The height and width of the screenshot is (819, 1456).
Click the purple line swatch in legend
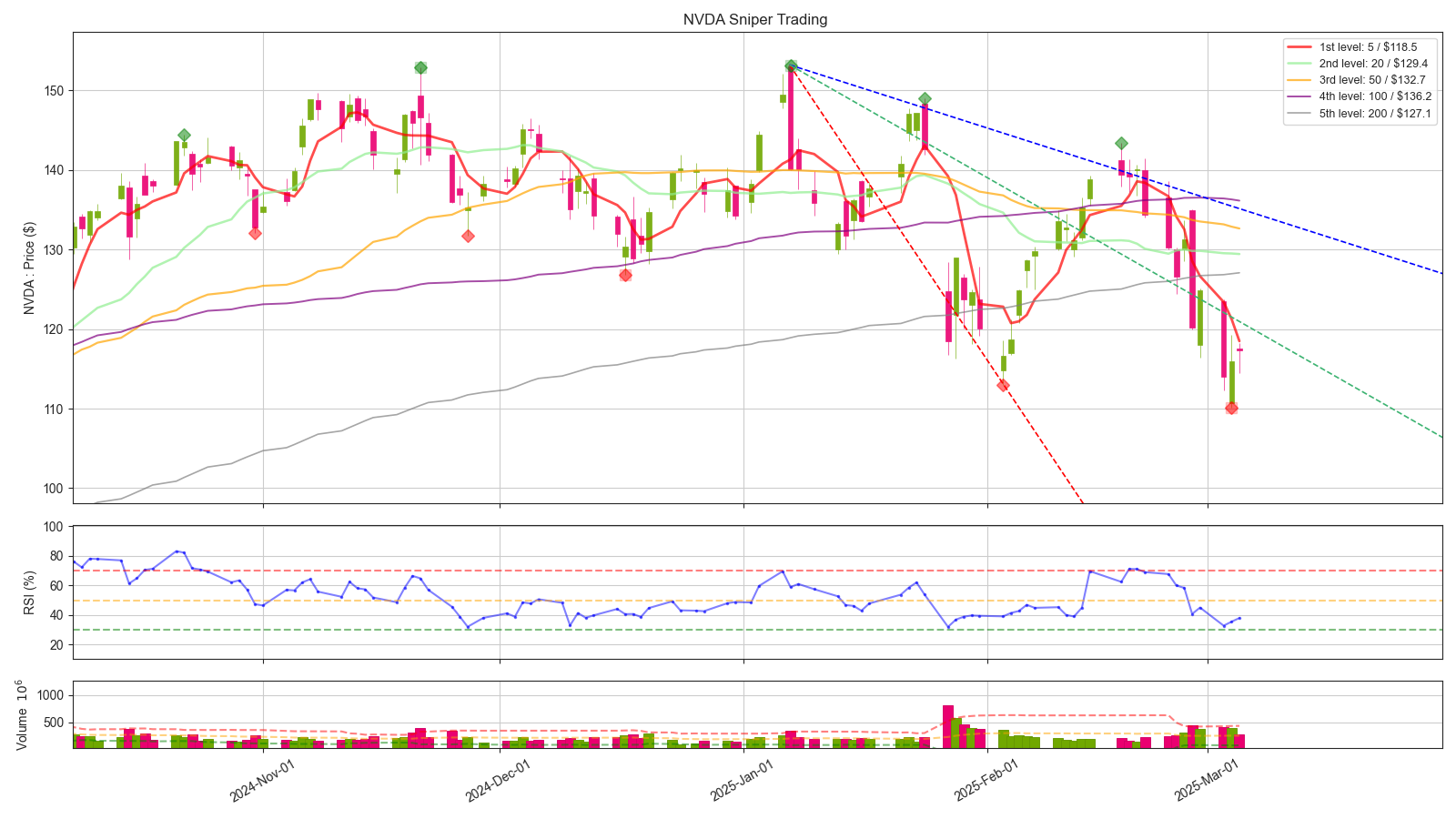coord(1299,96)
